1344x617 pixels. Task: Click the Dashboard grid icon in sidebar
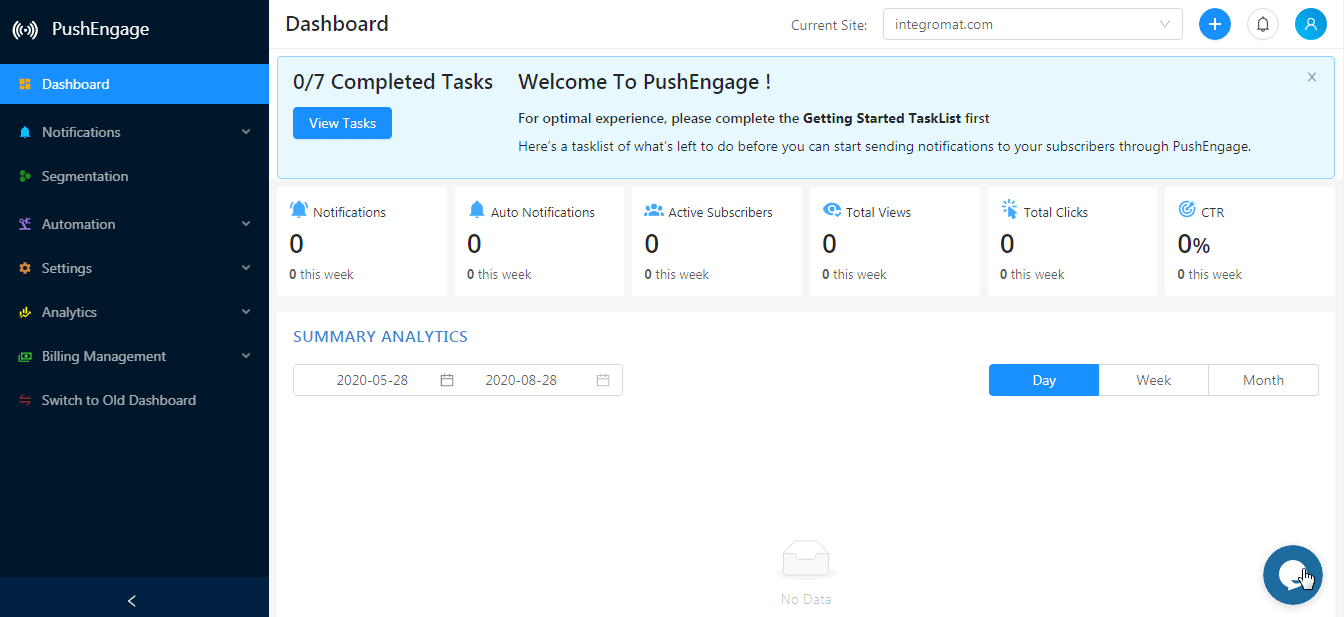pyautogui.click(x=25, y=85)
